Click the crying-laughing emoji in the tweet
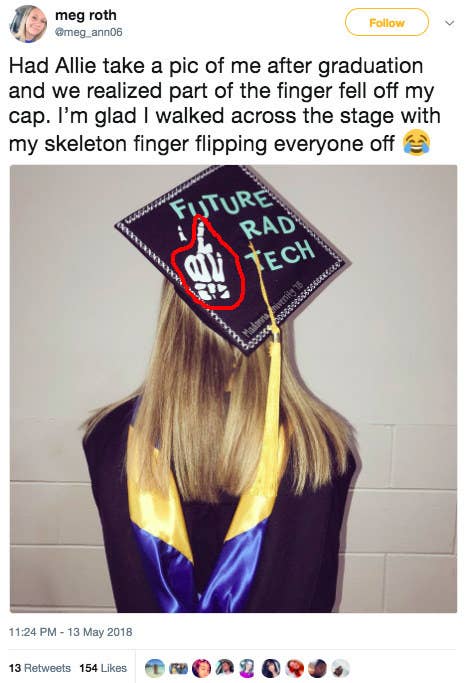The image size is (470, 683). 416,143
